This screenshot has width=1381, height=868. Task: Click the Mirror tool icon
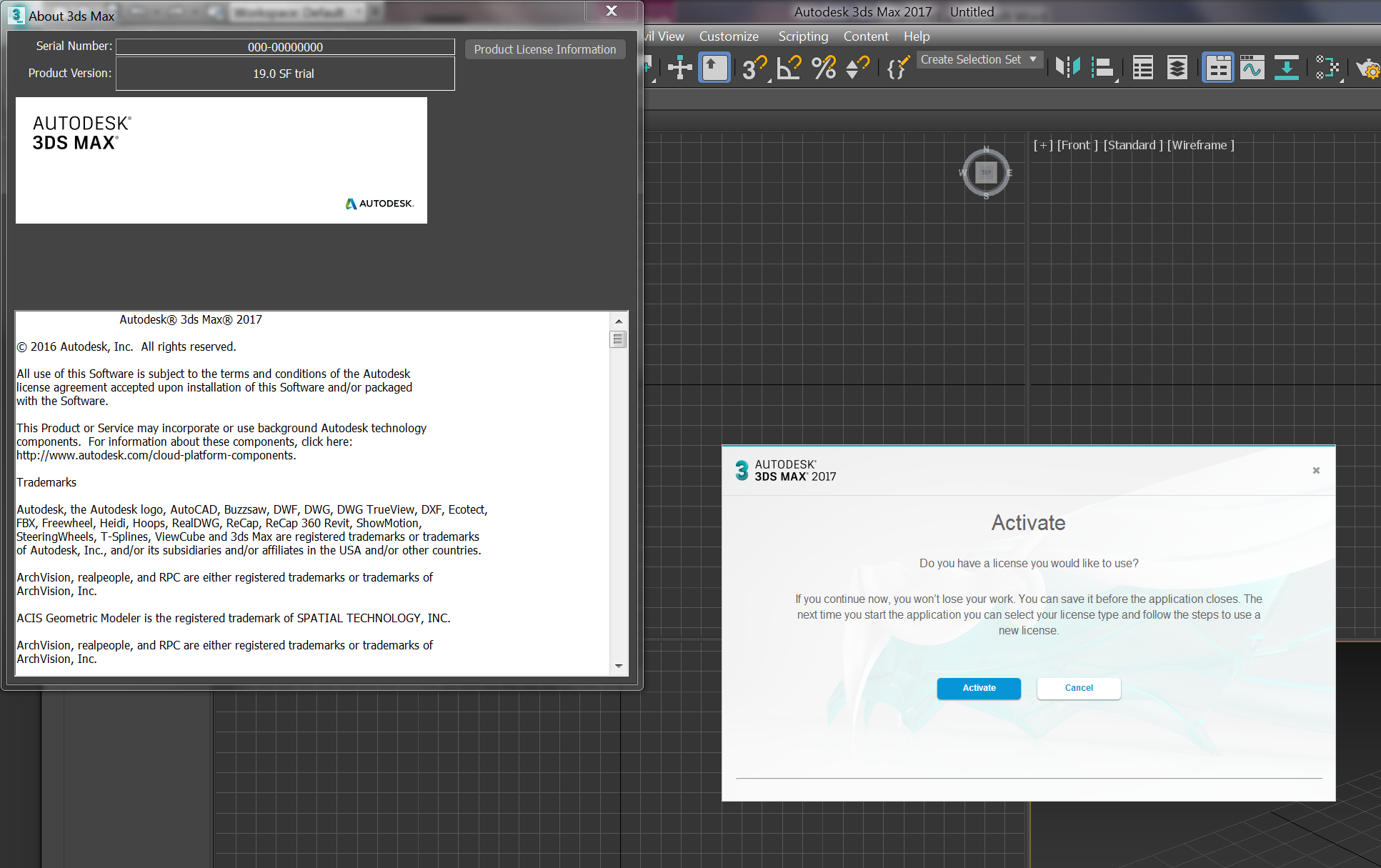click(1064, 68)
